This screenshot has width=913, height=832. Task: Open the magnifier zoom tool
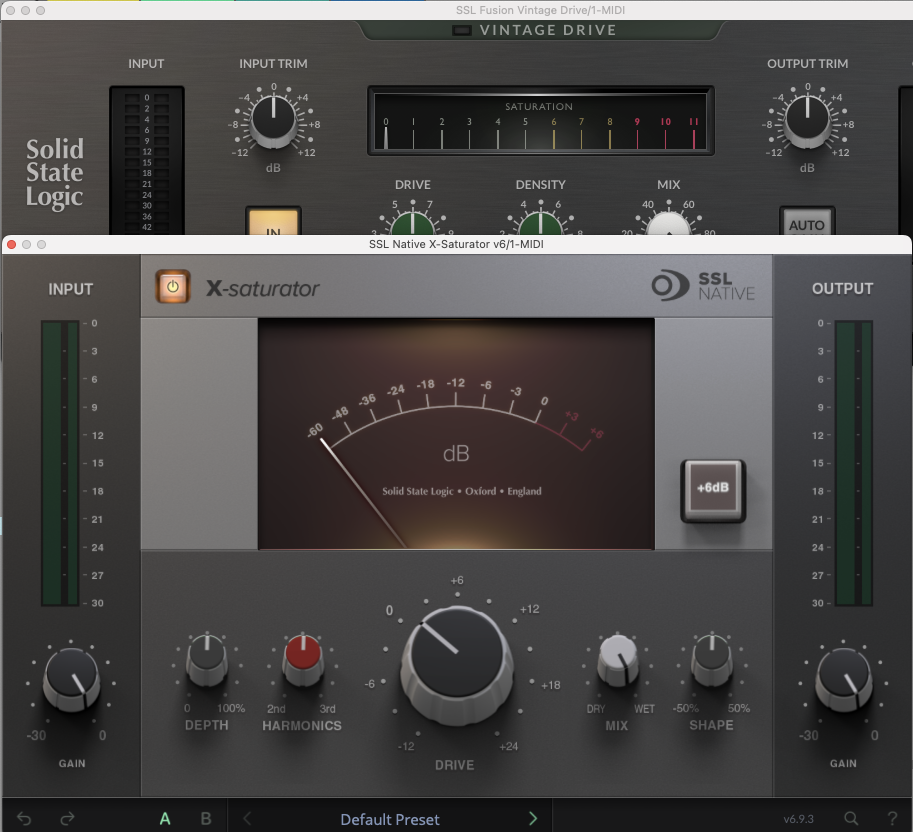point(849,818)
